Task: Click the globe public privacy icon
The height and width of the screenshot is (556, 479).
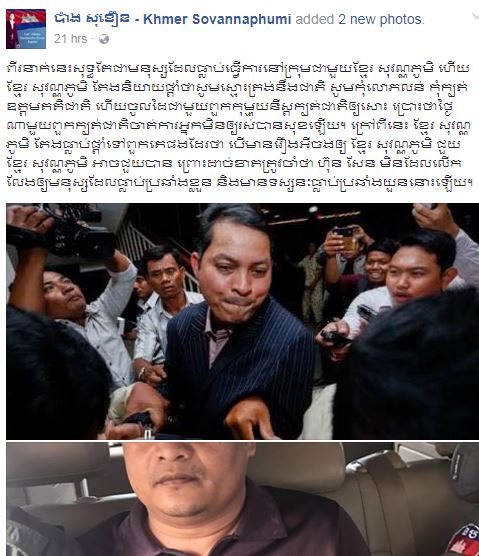Action: tap(104, 39)
